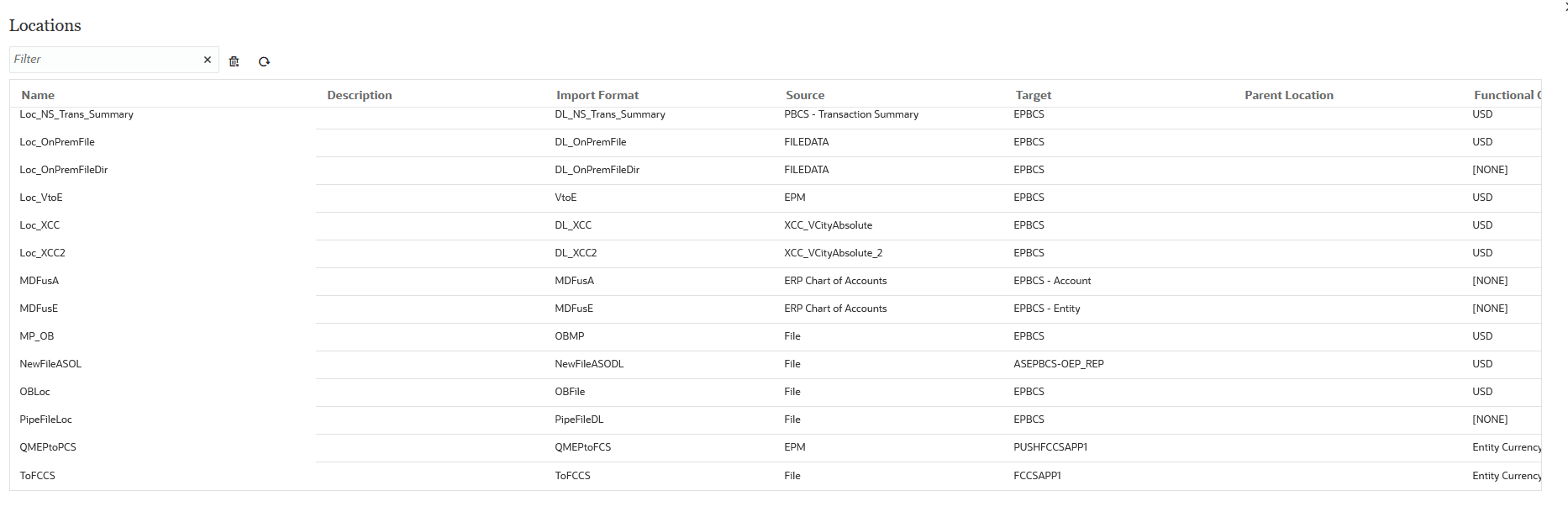Click the delete trash icon
This screenshot has height=512, width=1568.
(234, 61)
